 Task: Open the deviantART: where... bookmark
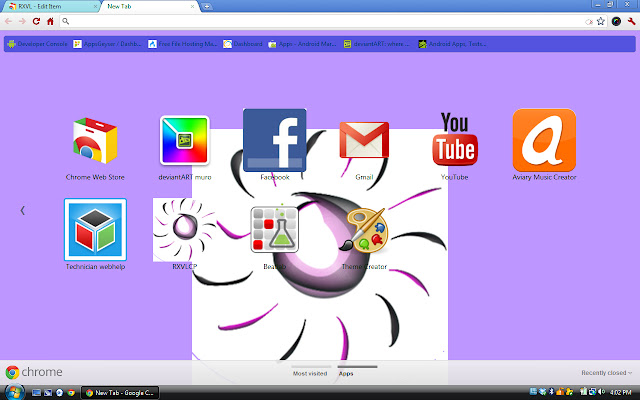point(376,44)
